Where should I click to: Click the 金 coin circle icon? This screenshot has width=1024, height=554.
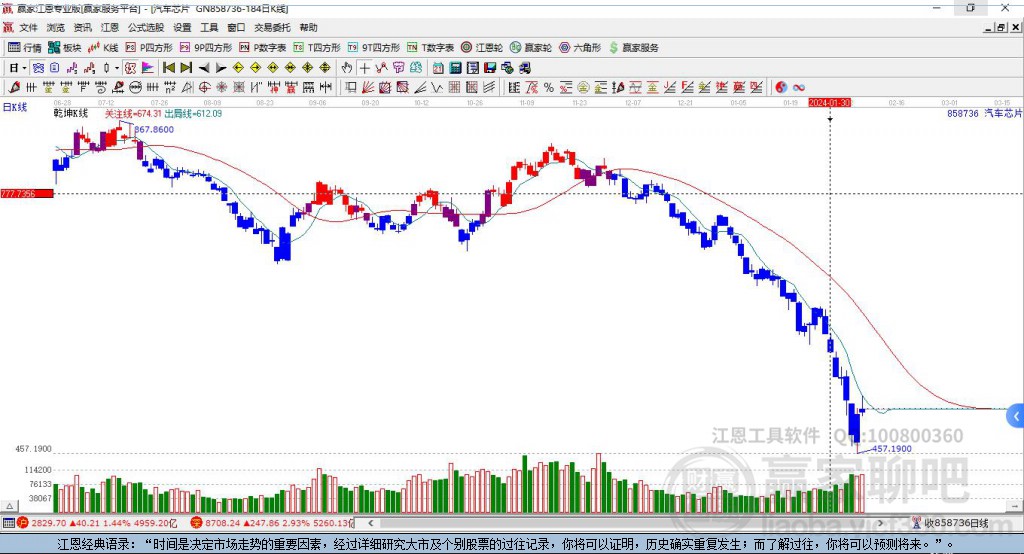click(583, 87)
